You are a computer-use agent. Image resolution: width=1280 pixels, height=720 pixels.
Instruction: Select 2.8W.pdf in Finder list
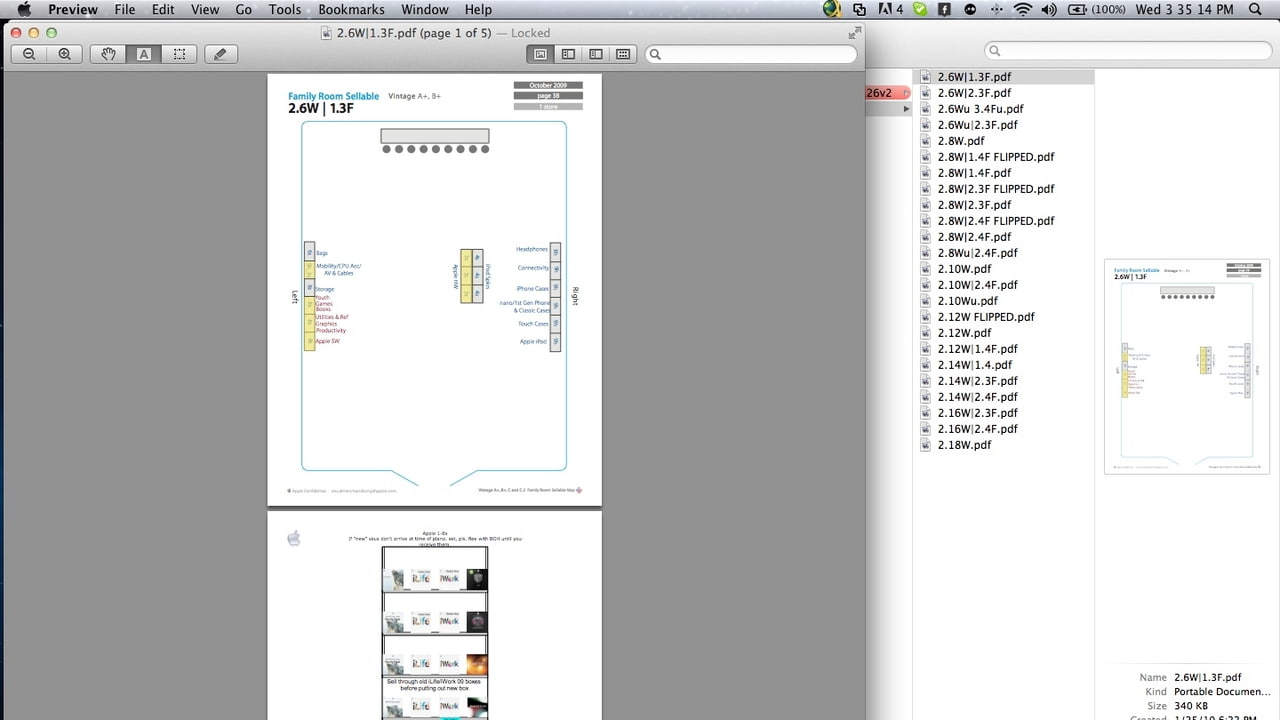click(961, 141)
